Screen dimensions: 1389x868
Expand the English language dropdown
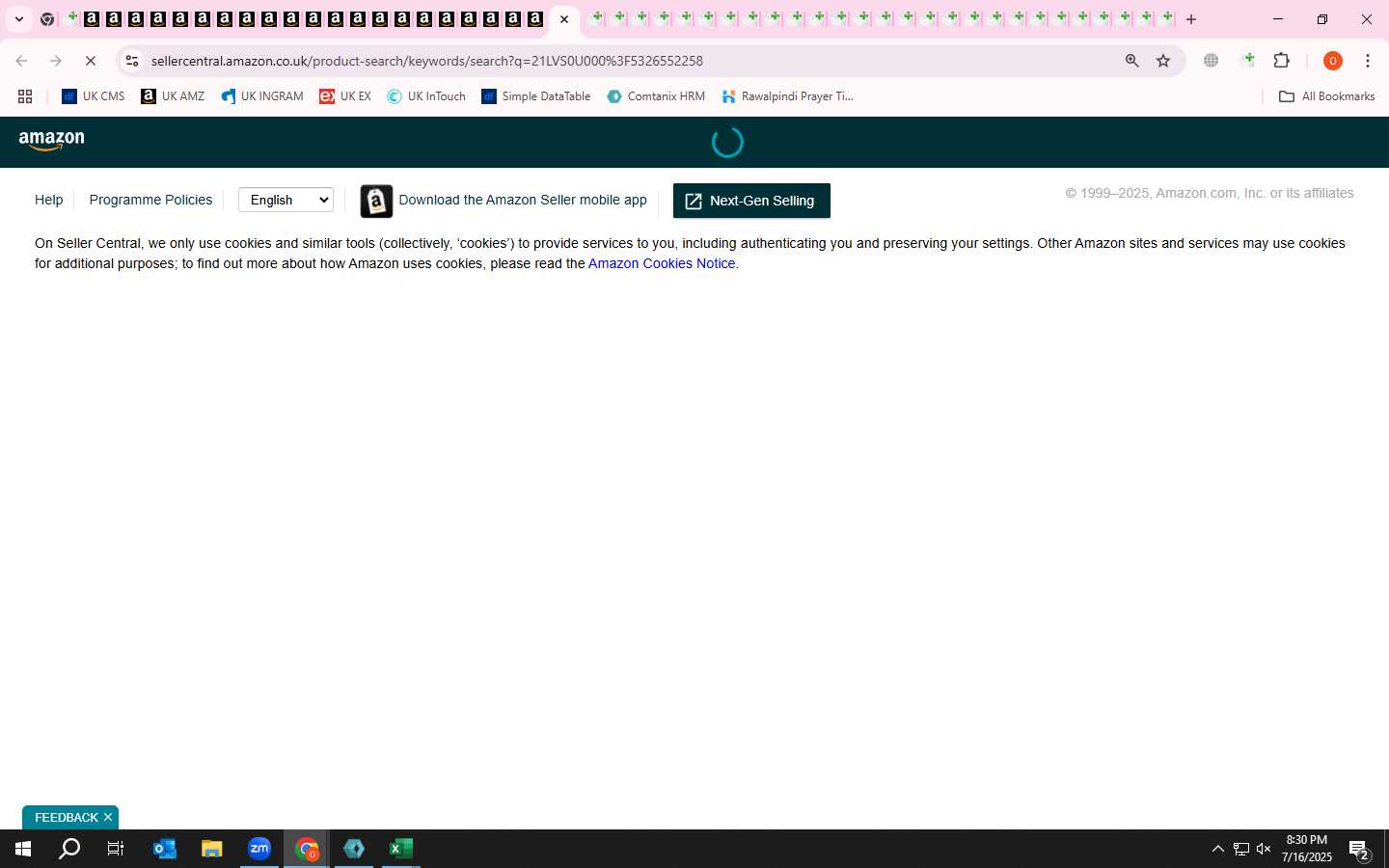pyautogui.click(x=286, y=200)
